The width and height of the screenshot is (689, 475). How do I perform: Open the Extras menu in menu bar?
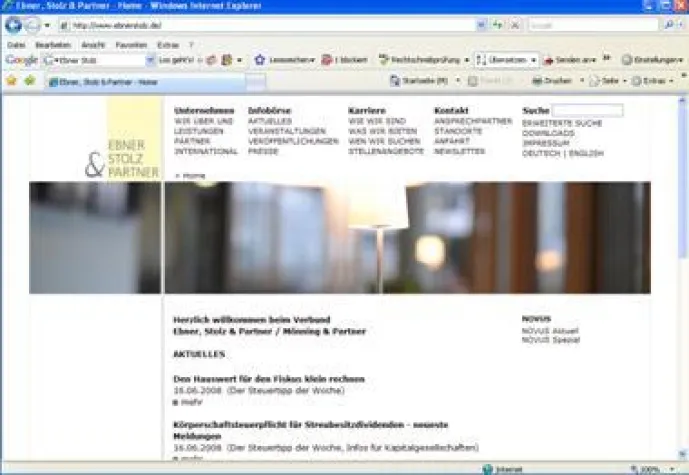coord(168,45)
